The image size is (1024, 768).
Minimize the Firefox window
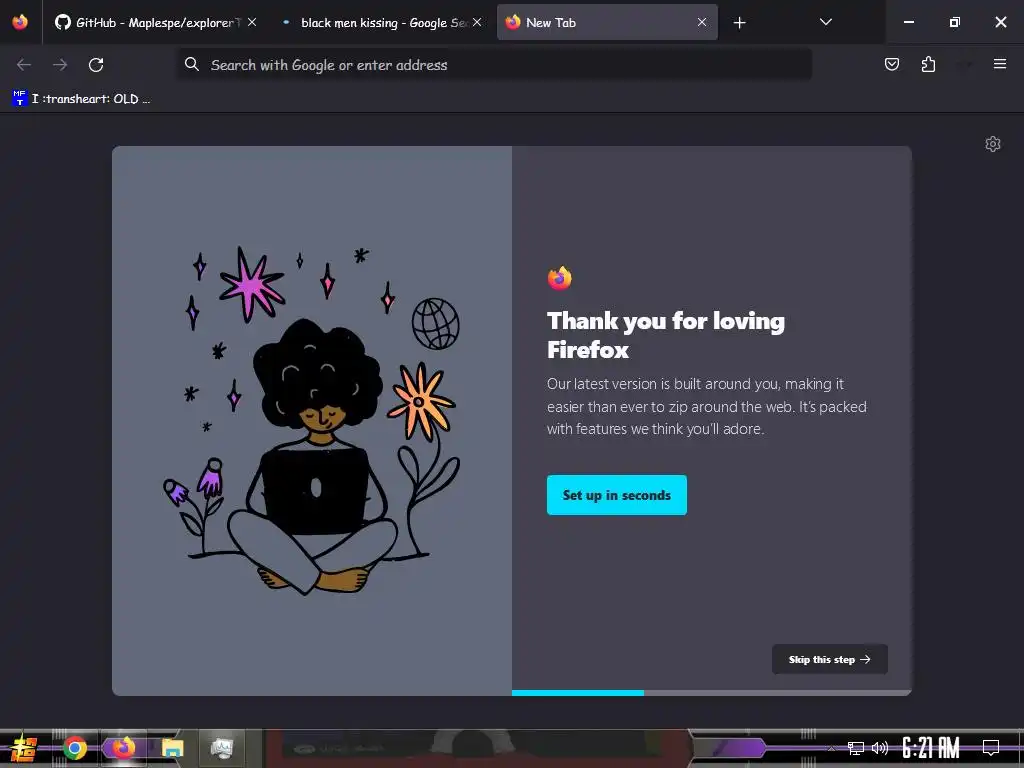click(908, 22)
